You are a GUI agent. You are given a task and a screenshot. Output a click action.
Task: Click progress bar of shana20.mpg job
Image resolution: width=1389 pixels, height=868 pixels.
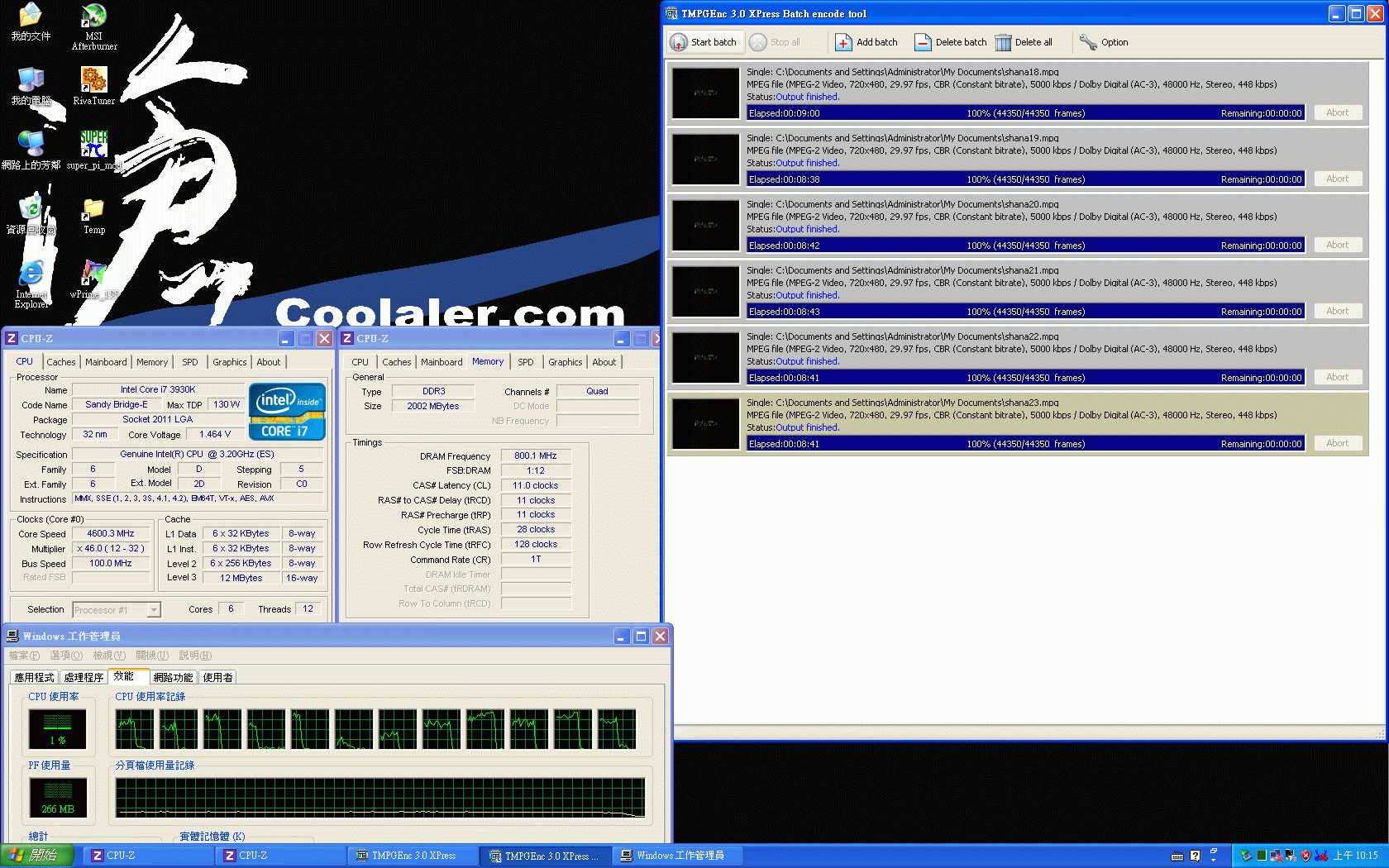[1025, 246]
